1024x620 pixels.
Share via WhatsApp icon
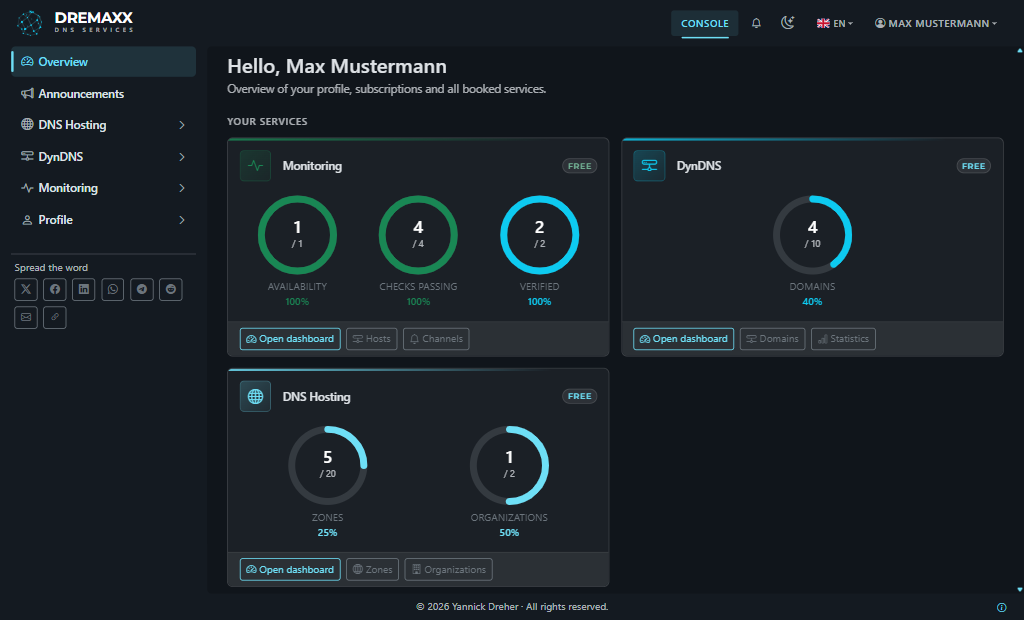pos(113,289)
